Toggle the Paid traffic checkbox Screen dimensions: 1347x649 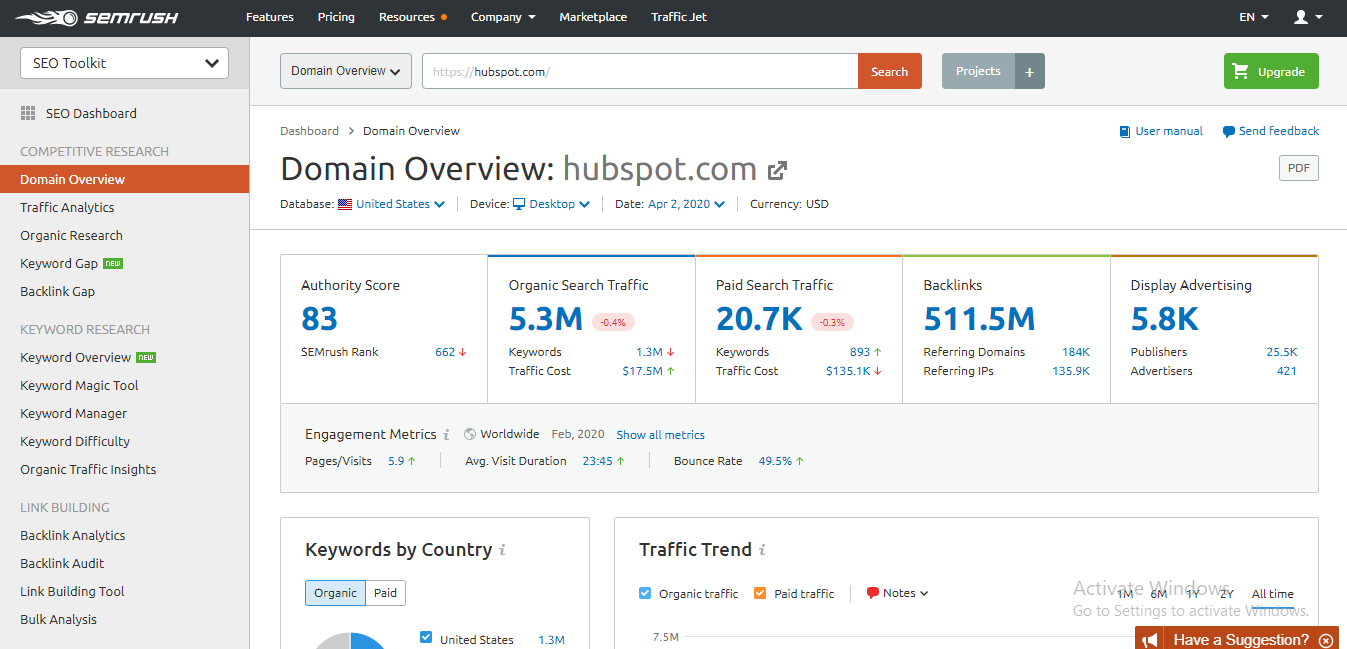click(760, 593)
